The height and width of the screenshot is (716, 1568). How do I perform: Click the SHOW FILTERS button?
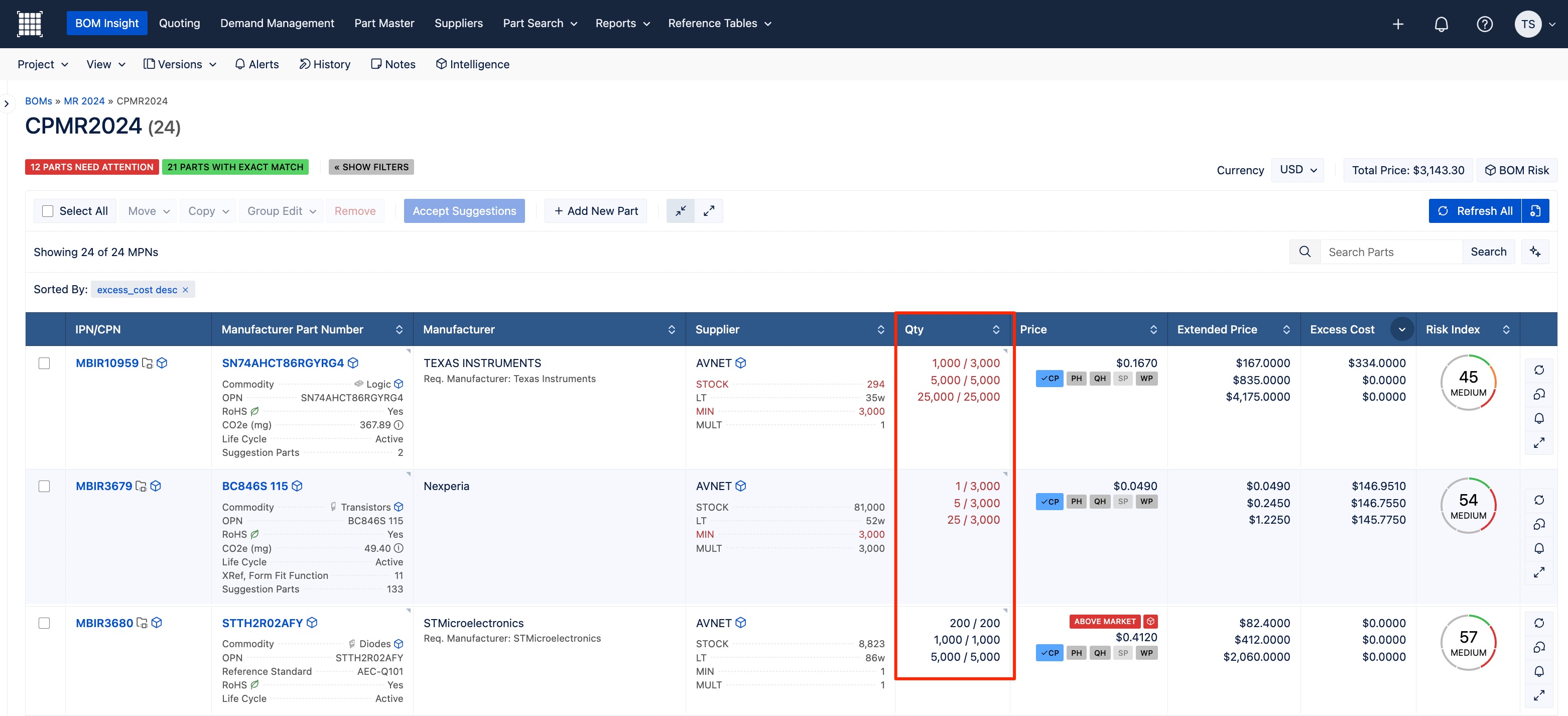[x=371, y=167]
